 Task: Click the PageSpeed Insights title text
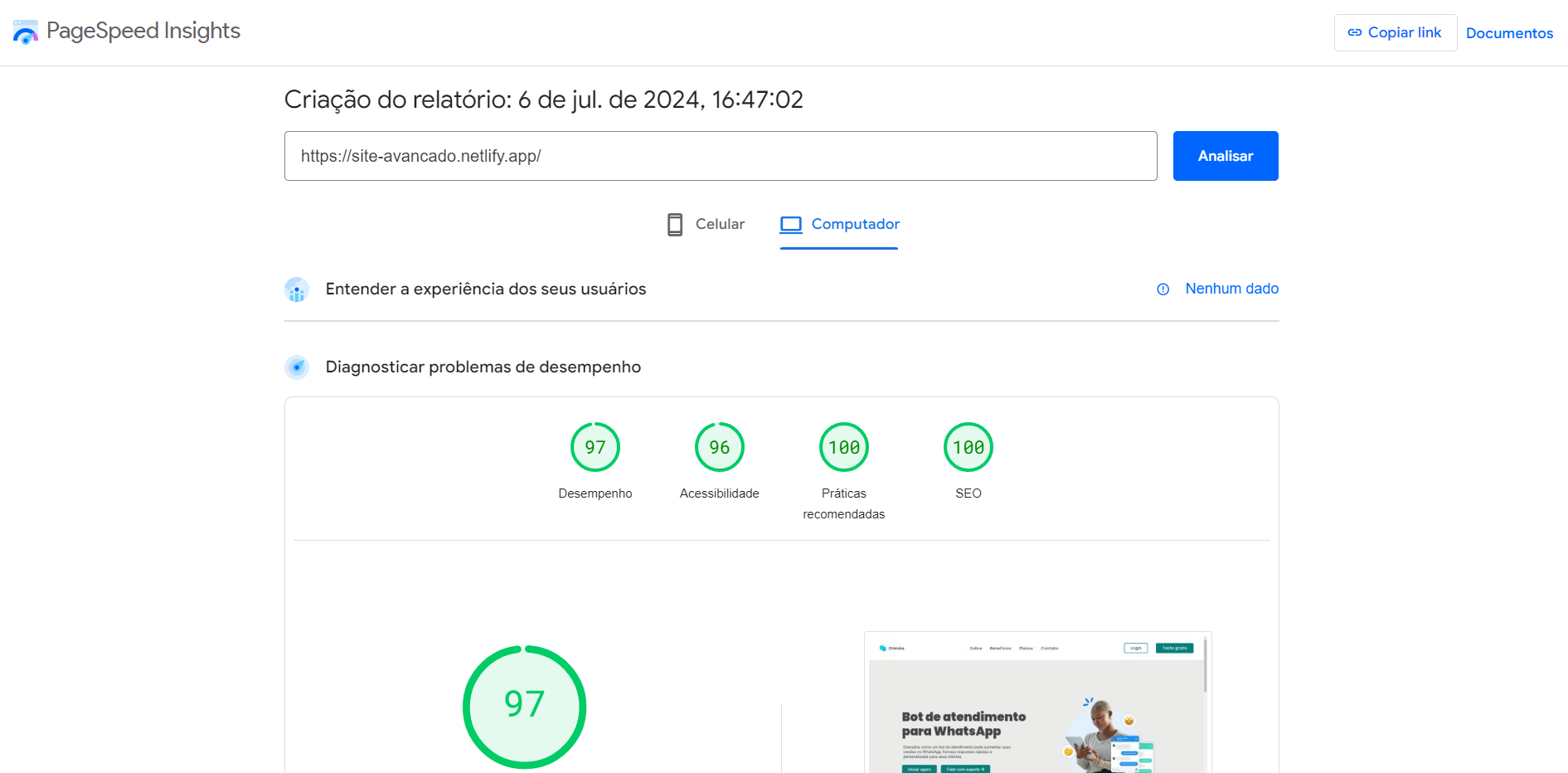[x=143, y=32]
